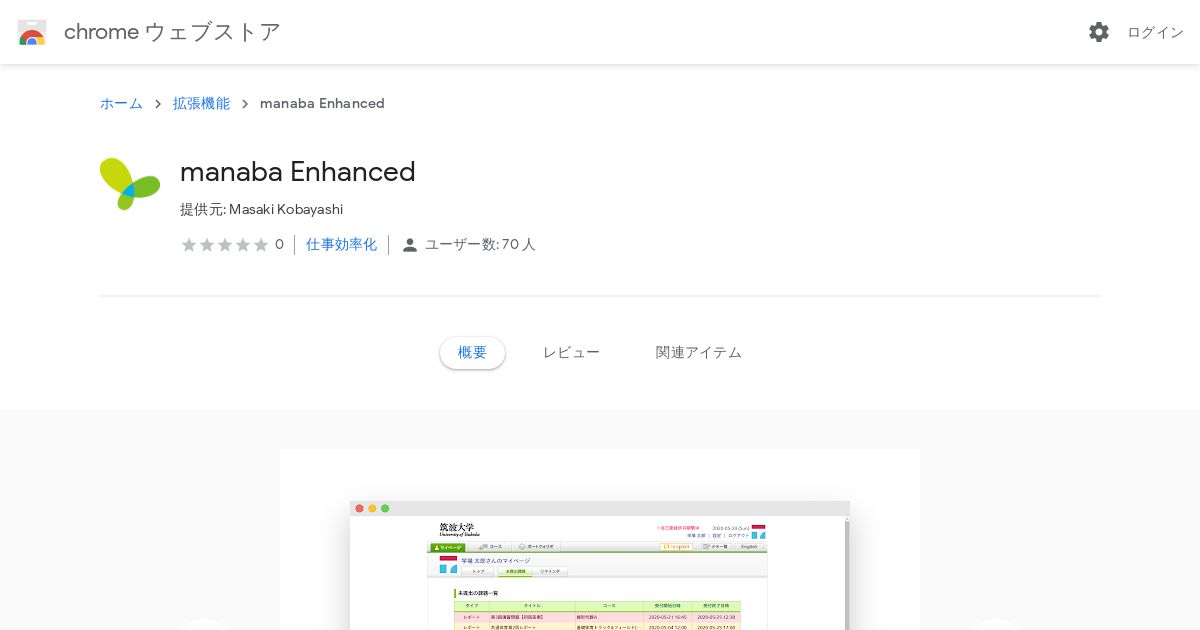Open the settings gear menu
1200x630 pixels.
pyautogui.click(x=1099, y=32)
